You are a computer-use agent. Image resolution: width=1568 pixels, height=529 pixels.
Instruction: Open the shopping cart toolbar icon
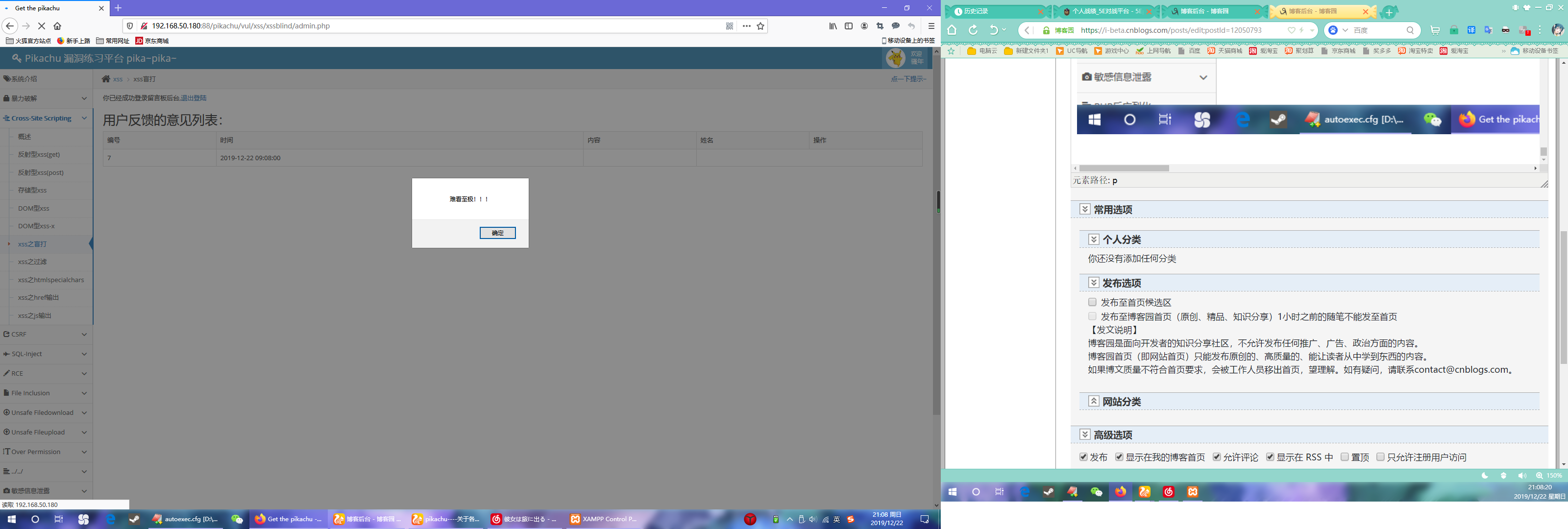1435,30
